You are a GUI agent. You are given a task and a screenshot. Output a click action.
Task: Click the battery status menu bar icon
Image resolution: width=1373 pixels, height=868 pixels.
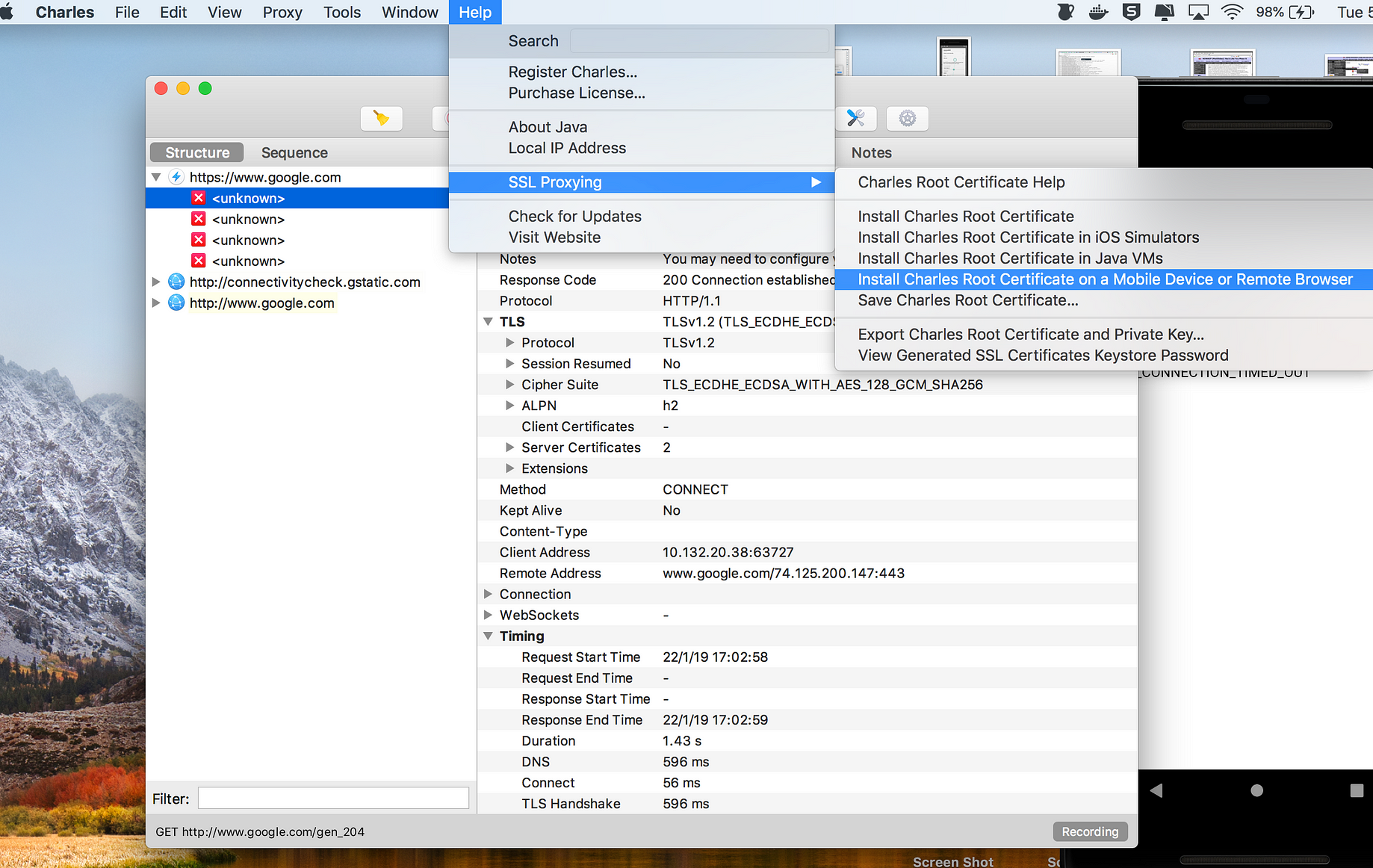pos(1301,12)
